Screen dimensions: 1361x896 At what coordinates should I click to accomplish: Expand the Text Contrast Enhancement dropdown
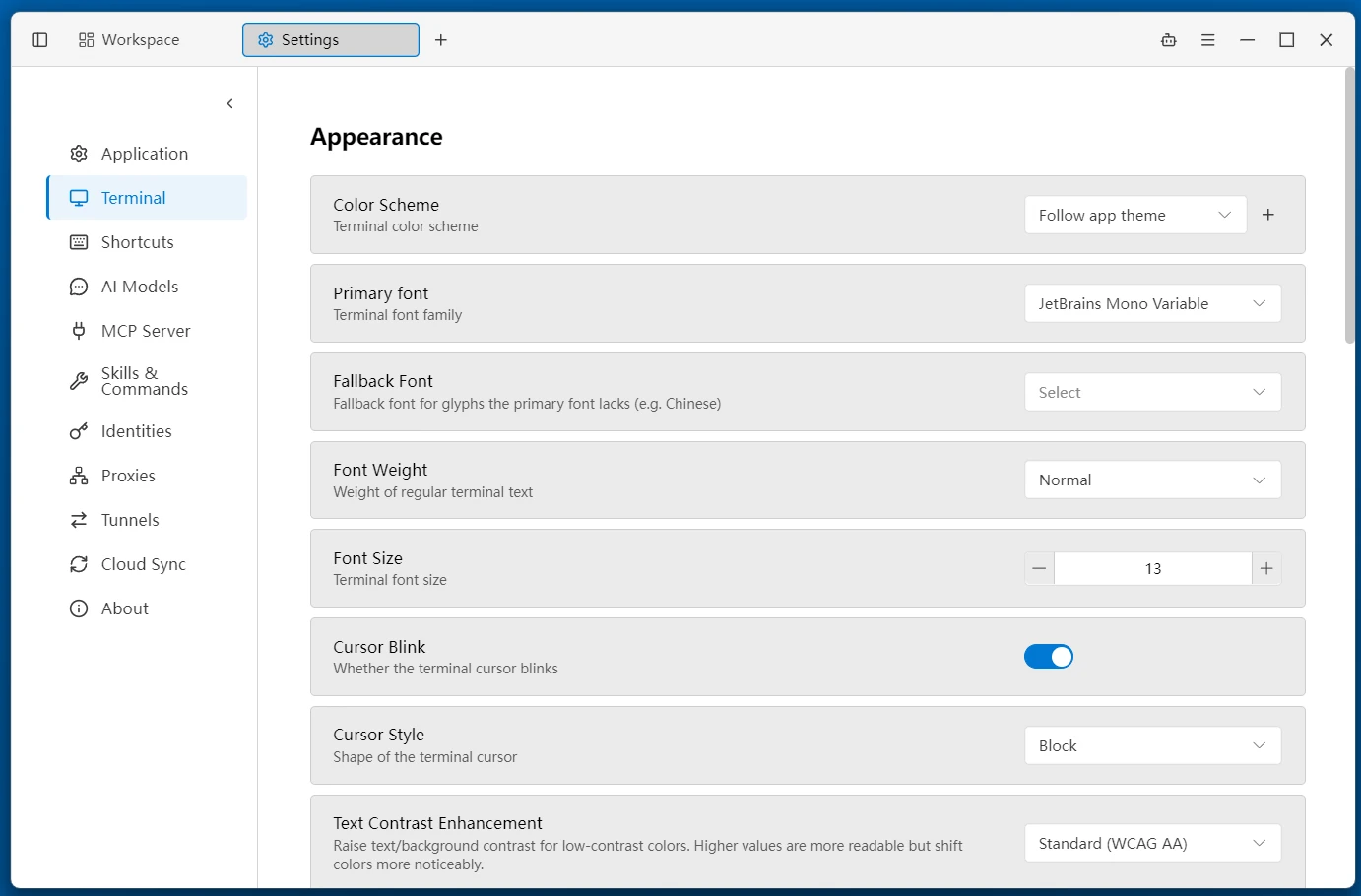click(1153, 843)
